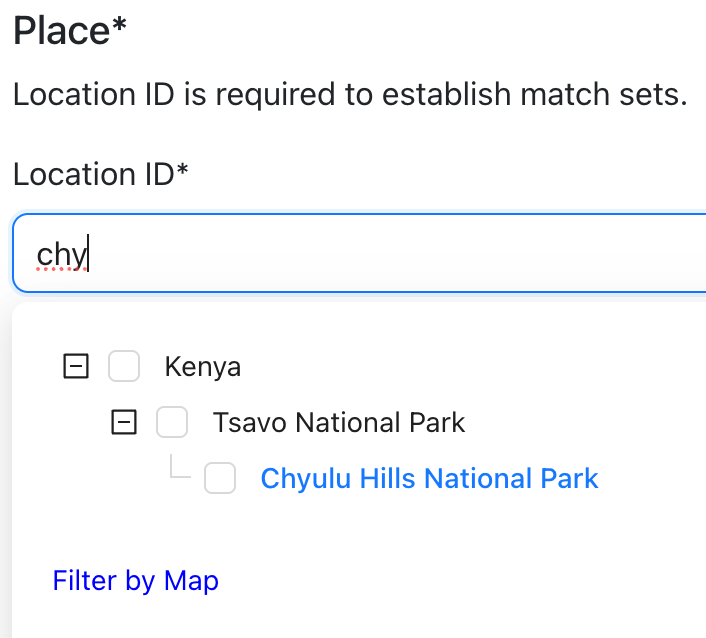The height and width of the screenshot is (638, 706).
Task: Collapse the Kenya tree node
Action: 76,366
